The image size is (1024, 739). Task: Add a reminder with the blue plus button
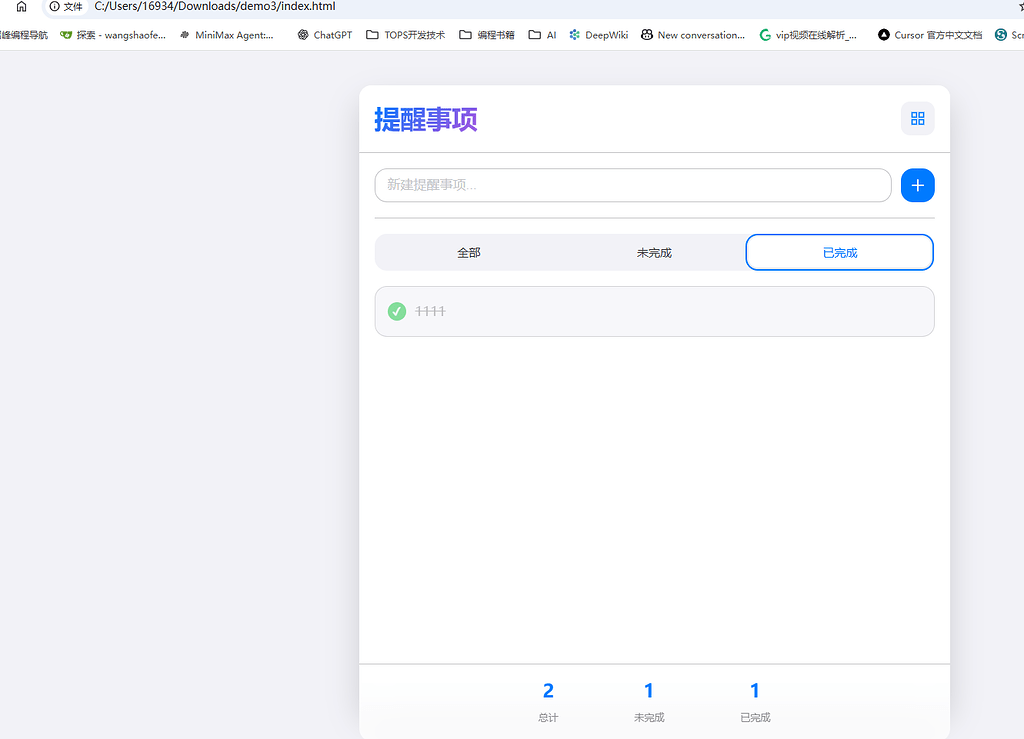click(918, 185)
